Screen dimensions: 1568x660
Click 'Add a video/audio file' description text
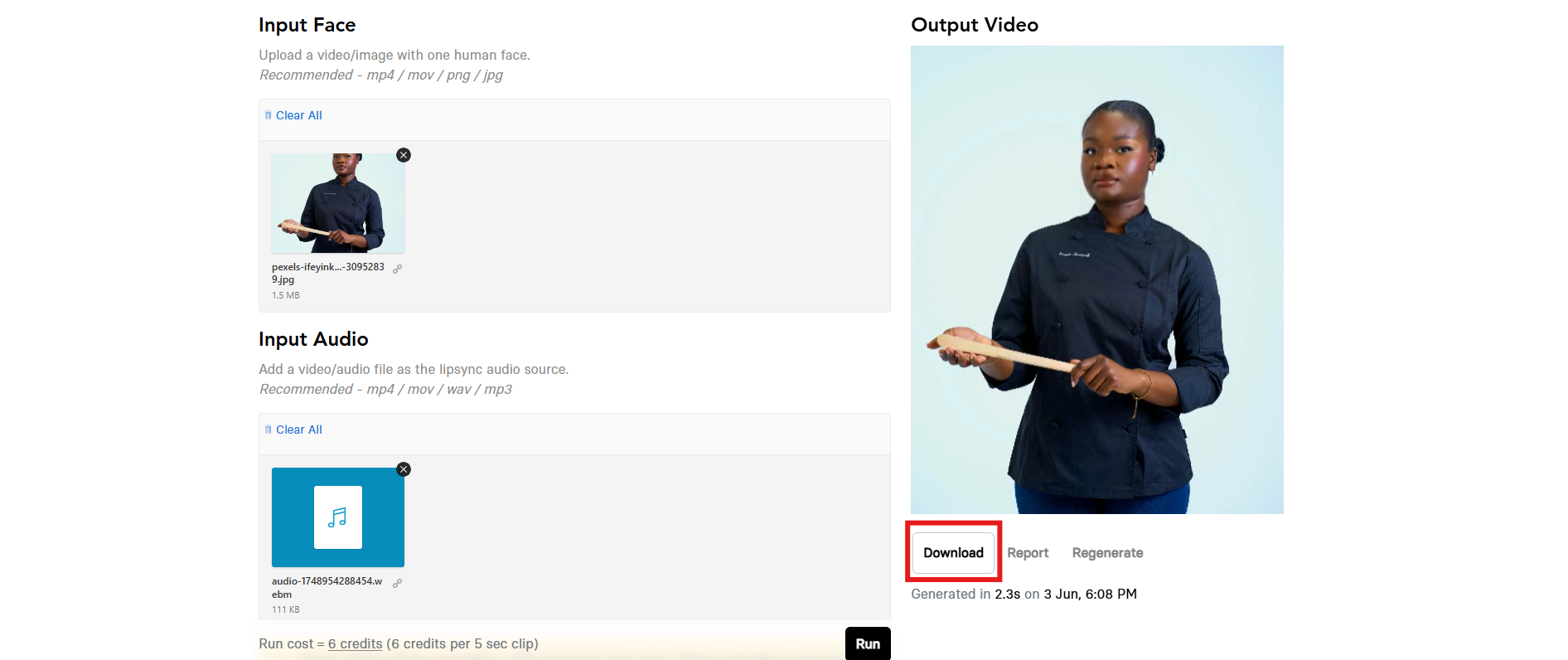414,369
